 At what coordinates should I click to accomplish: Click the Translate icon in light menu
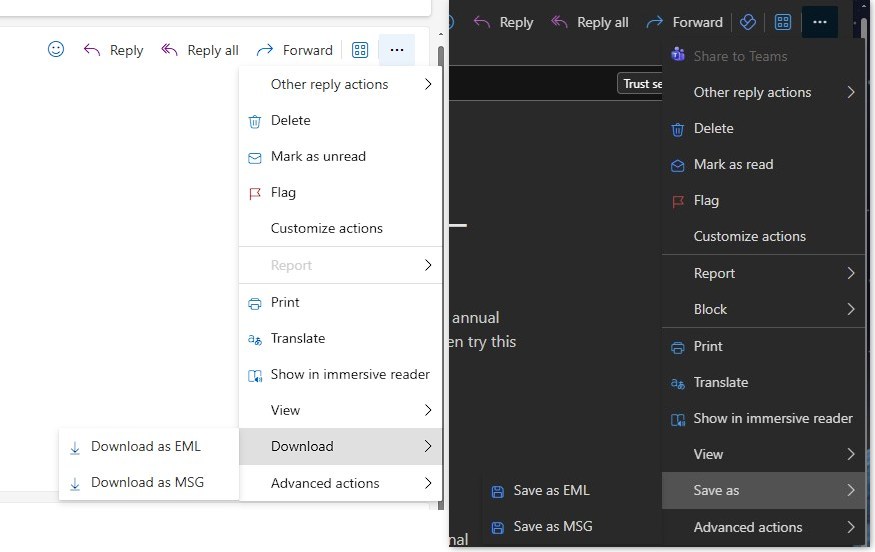click(x=254, y=339)
